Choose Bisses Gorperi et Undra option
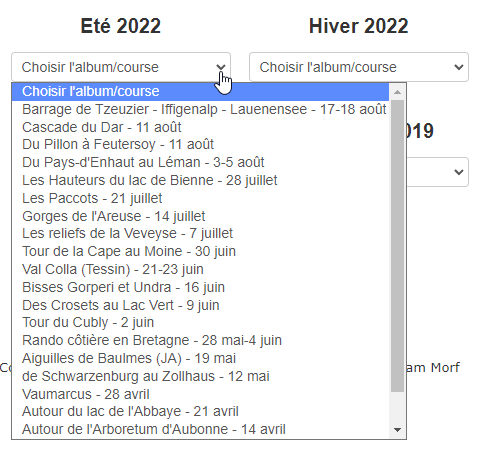This screenshot has height=468, width=485. (200, 288)
